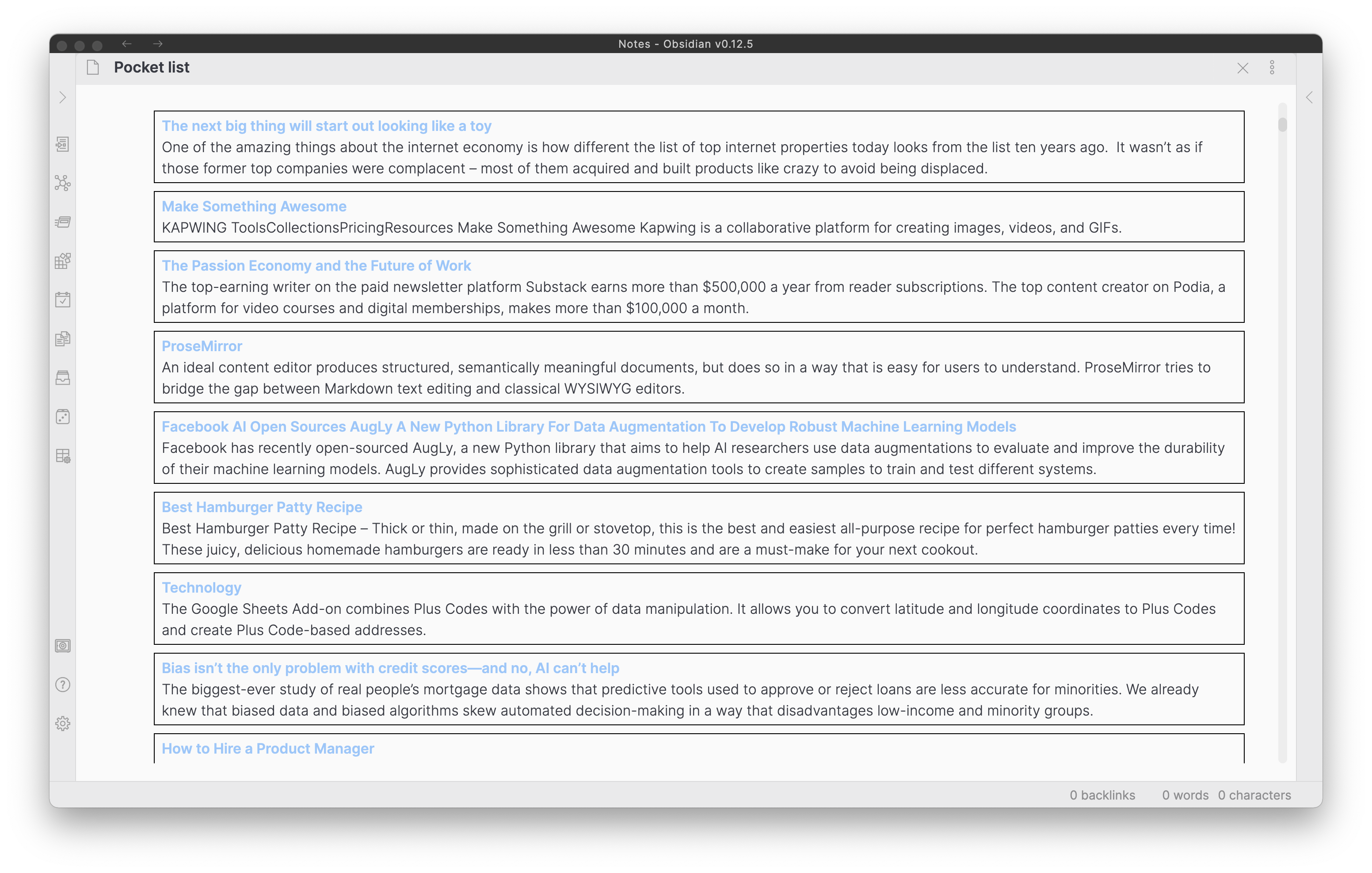1372x873 pixels.
Task: Click the back navigation arrow button
Action: [x=127, y=43]
